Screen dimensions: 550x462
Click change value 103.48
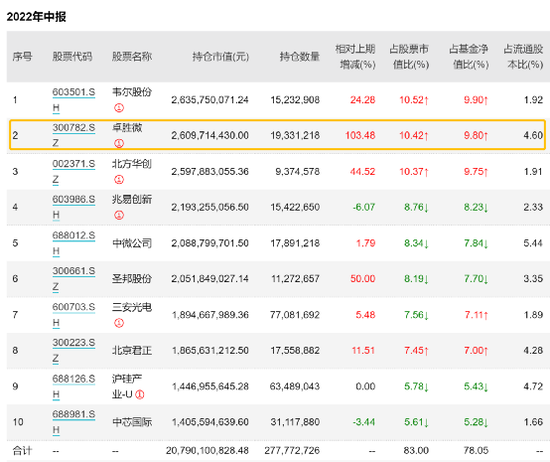[x=360, y=135]
